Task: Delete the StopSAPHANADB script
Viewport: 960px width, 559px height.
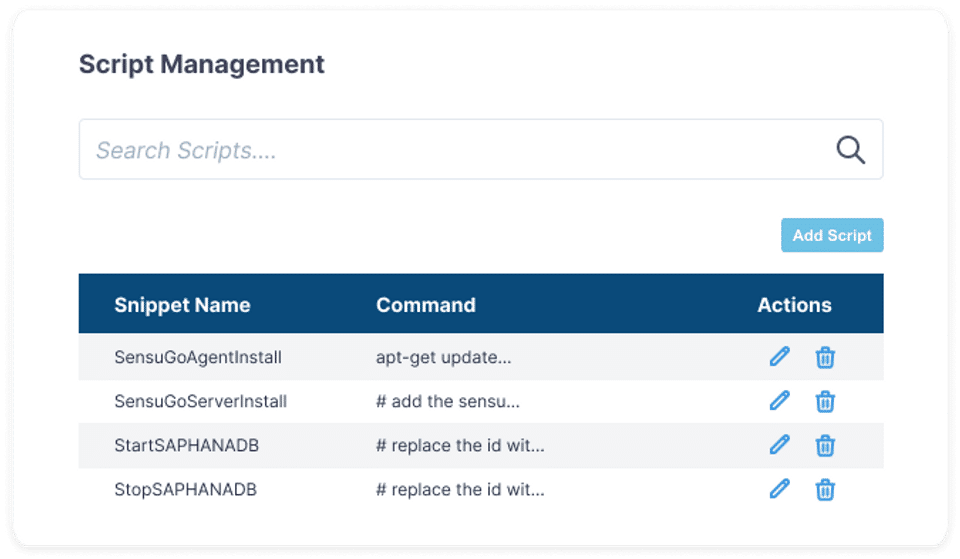Action: [825, 489]
